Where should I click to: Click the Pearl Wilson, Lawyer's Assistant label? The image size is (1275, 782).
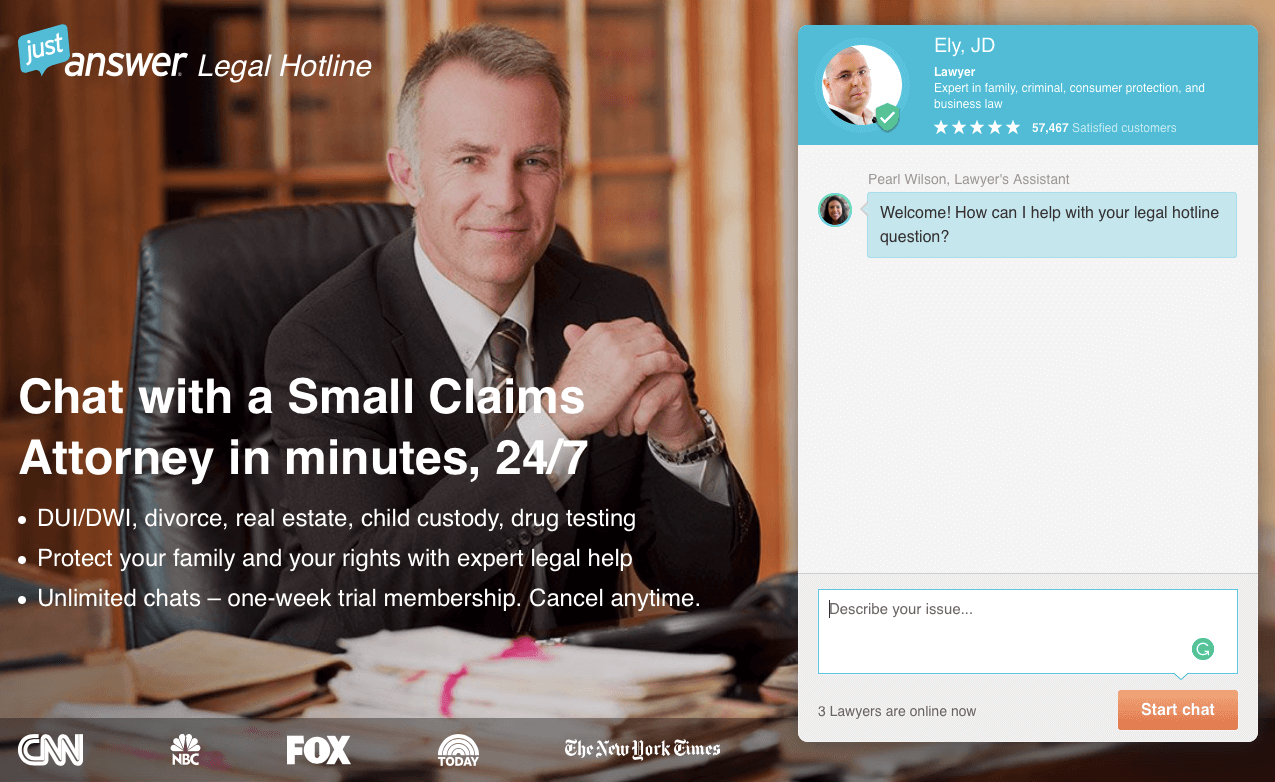tap(969, 179)
